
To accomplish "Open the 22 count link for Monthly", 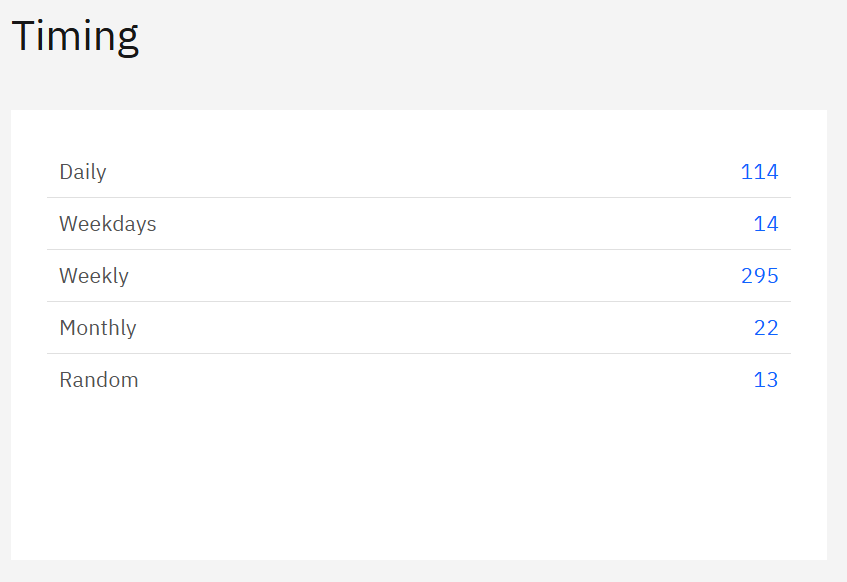I will point(766,328).
